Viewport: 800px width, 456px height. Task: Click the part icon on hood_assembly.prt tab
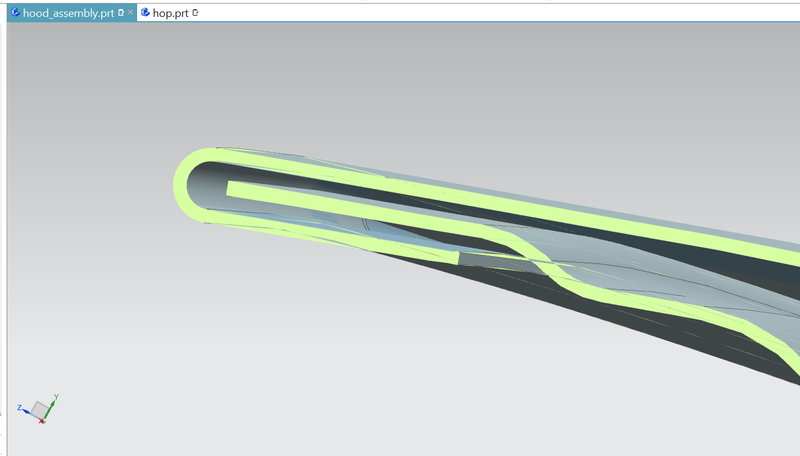click(x=15, y=13)
